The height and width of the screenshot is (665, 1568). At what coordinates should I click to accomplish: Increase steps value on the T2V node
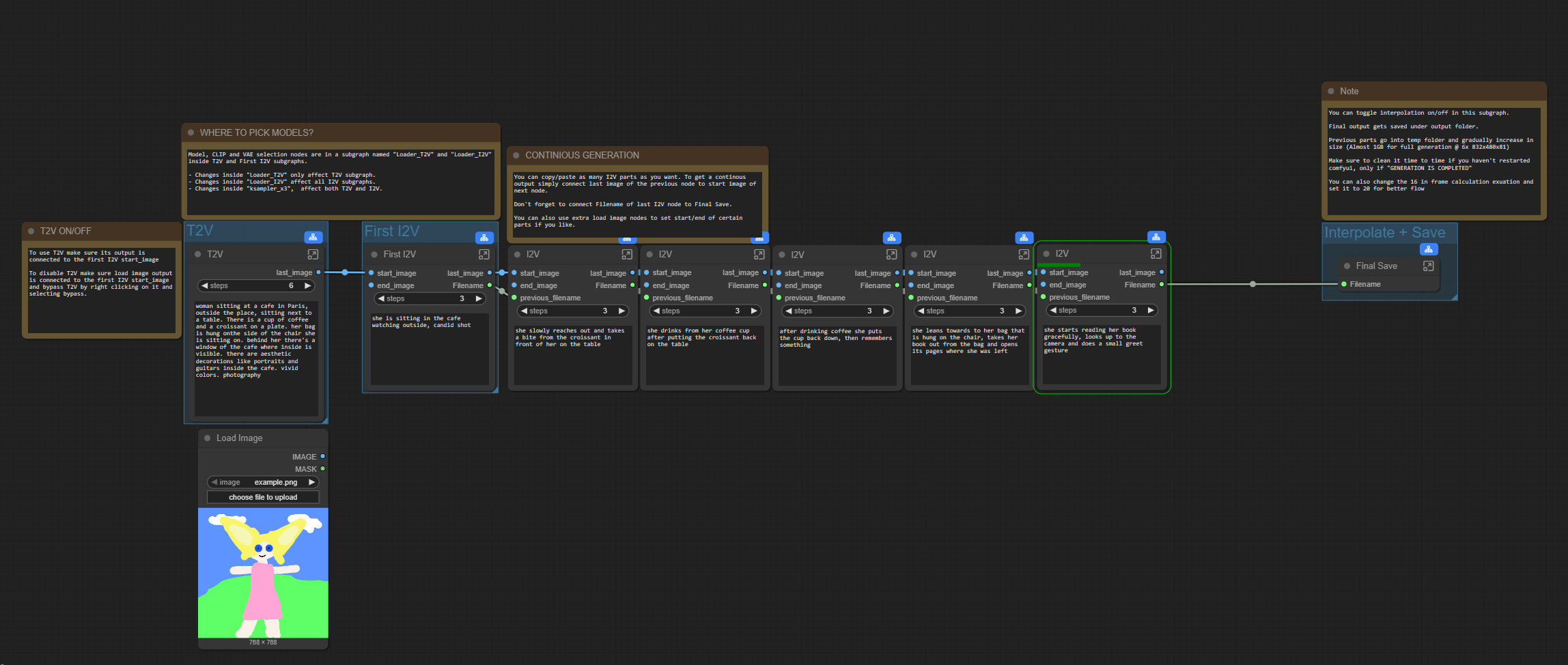(x=307, y=285)
